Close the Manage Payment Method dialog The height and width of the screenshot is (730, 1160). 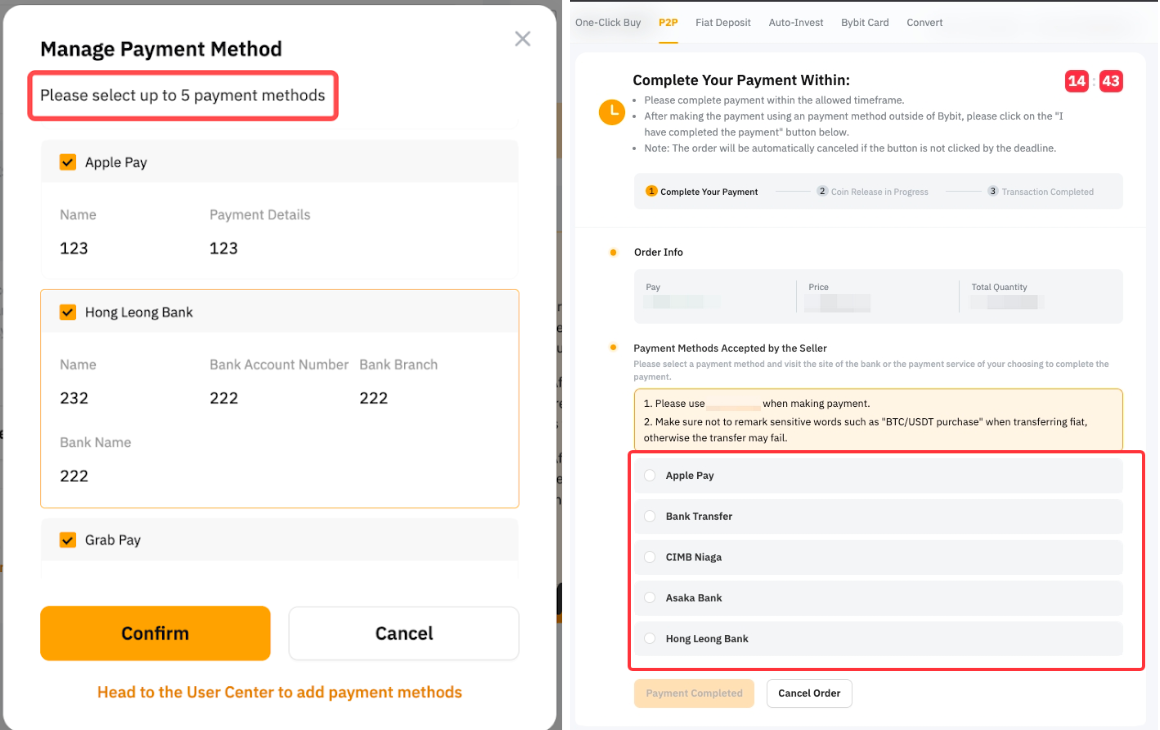pos(522,39)
